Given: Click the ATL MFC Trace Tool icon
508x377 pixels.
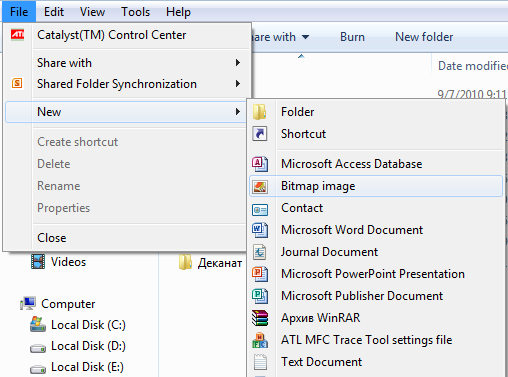Looking at the screenshot, I should [260, 340].
